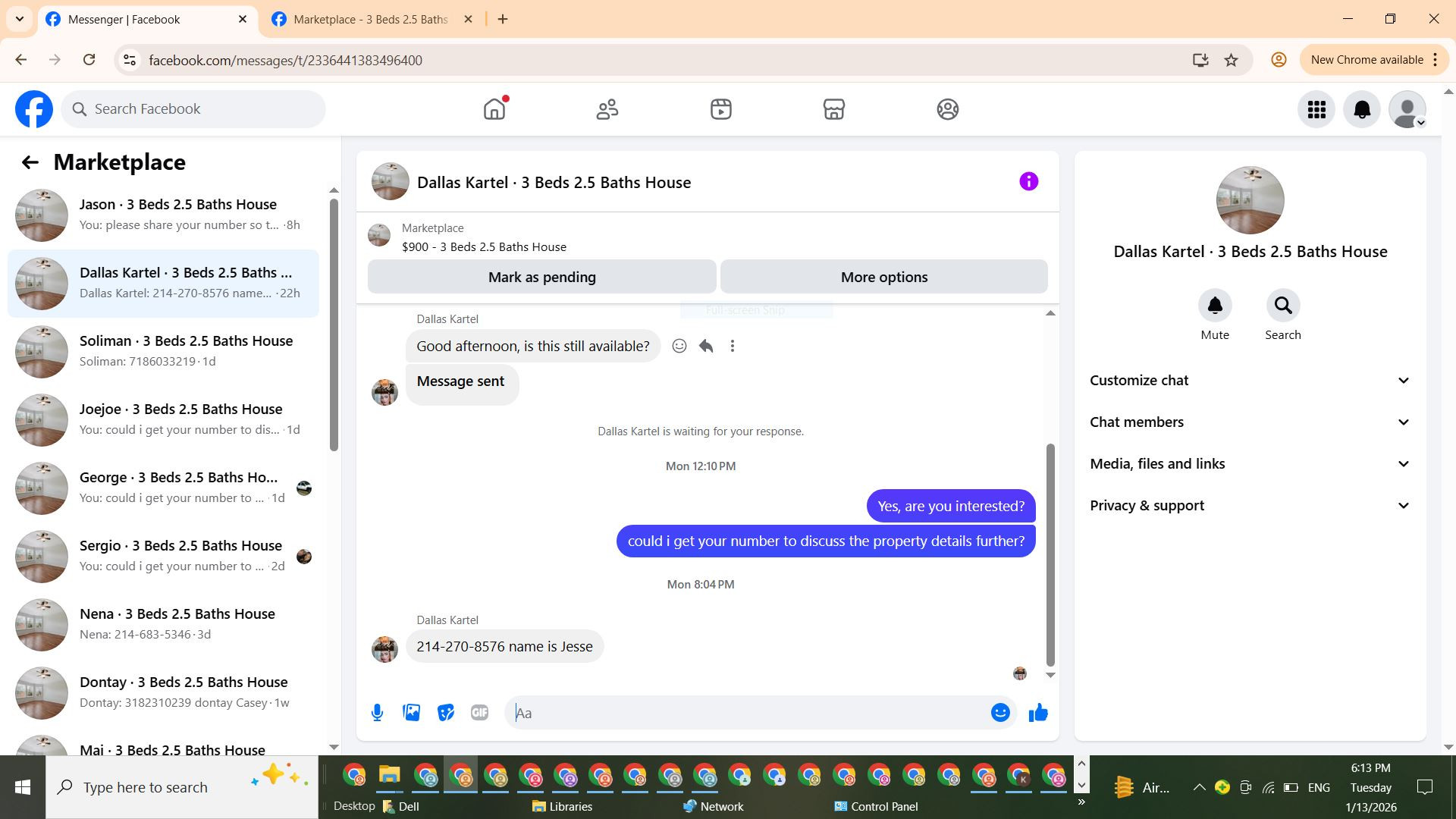Open the Facebook notifications bell
Image resolution: width=1456 pixels, height=819 pixels.
point(1361,109)
